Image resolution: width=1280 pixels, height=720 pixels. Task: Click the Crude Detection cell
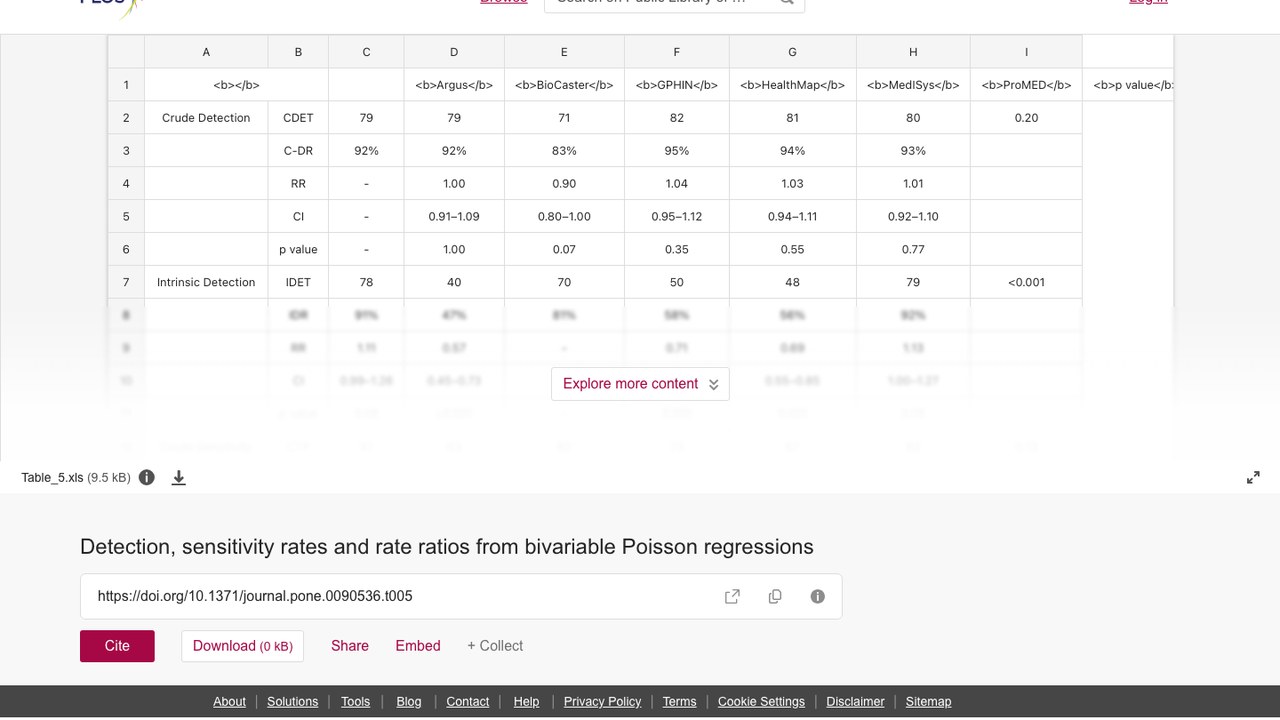206,118
